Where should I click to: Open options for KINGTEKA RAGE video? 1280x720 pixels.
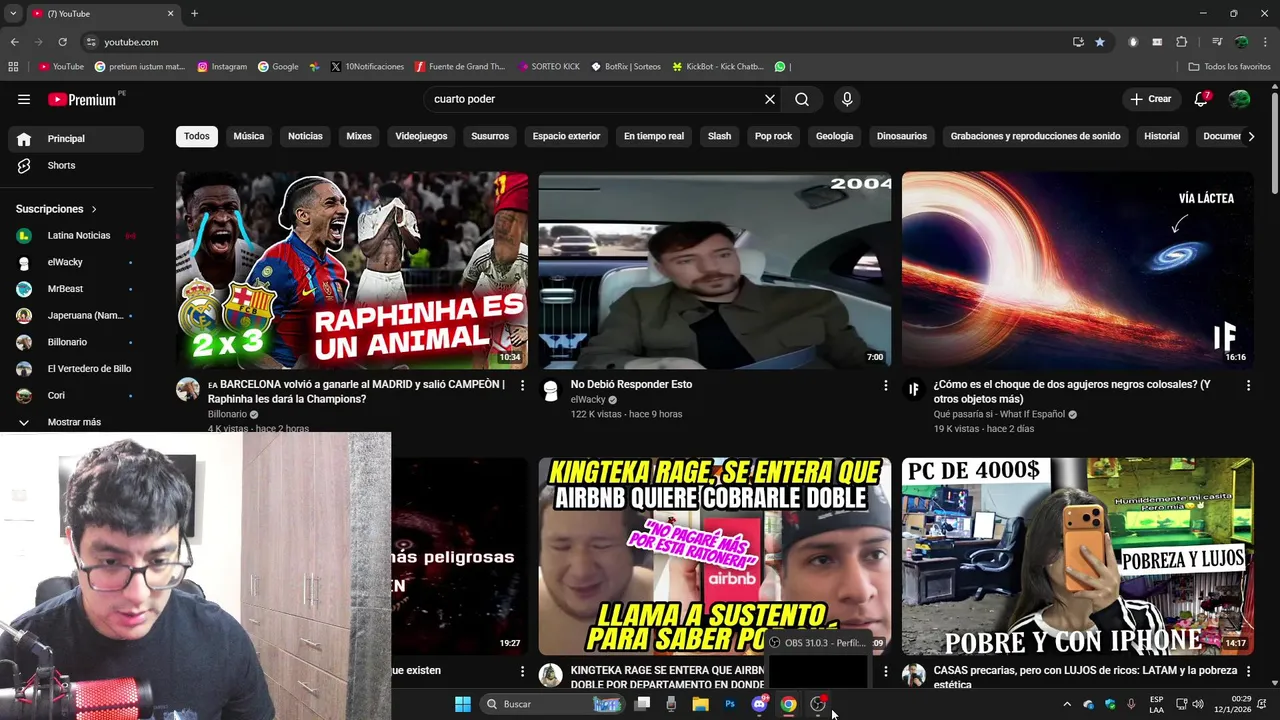click(885, 671)
